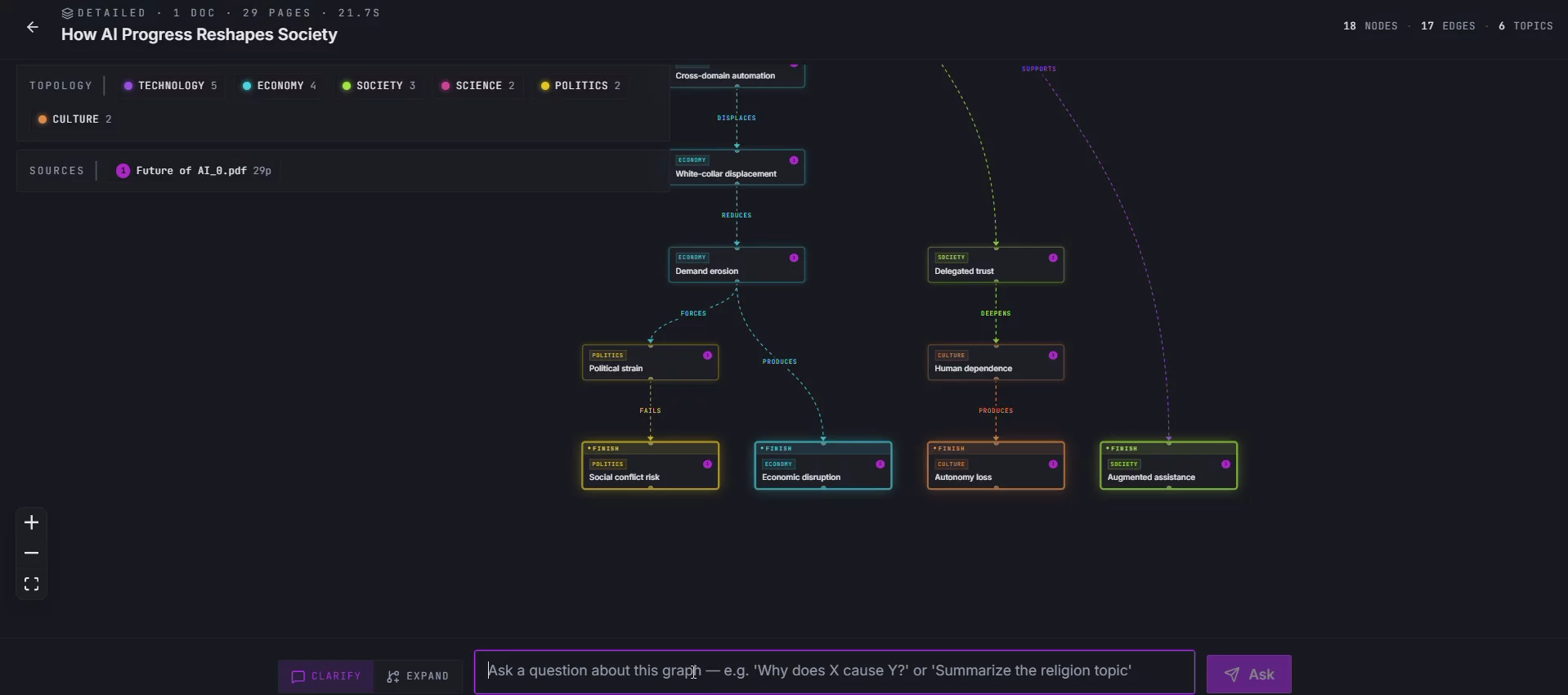This screenshot has width=1568, height=695.
Task: Click the 18 NODES counter
Action: [x=1371, y=26]
